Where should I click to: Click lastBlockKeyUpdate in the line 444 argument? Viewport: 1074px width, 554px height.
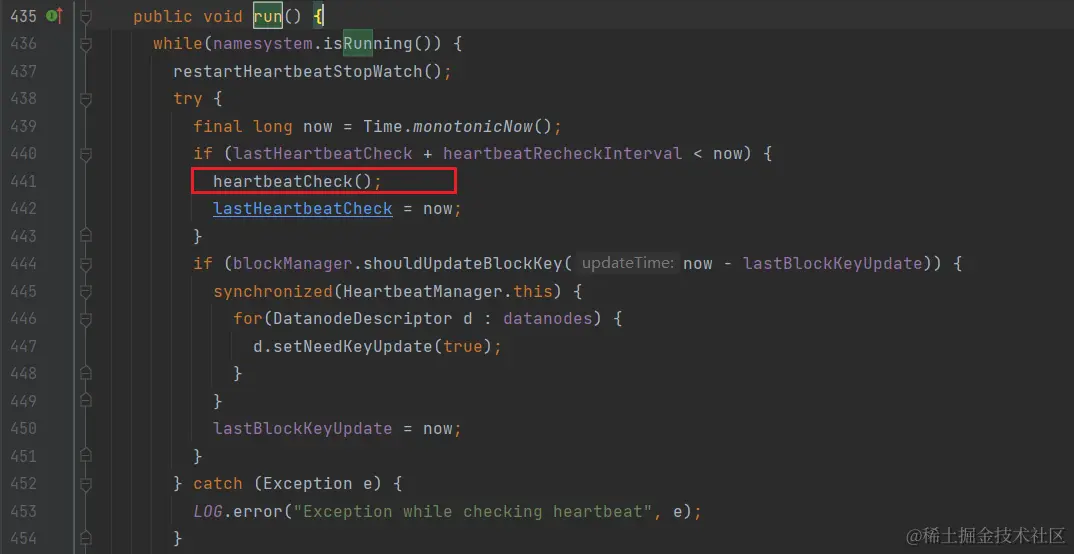tap(833, 264)
